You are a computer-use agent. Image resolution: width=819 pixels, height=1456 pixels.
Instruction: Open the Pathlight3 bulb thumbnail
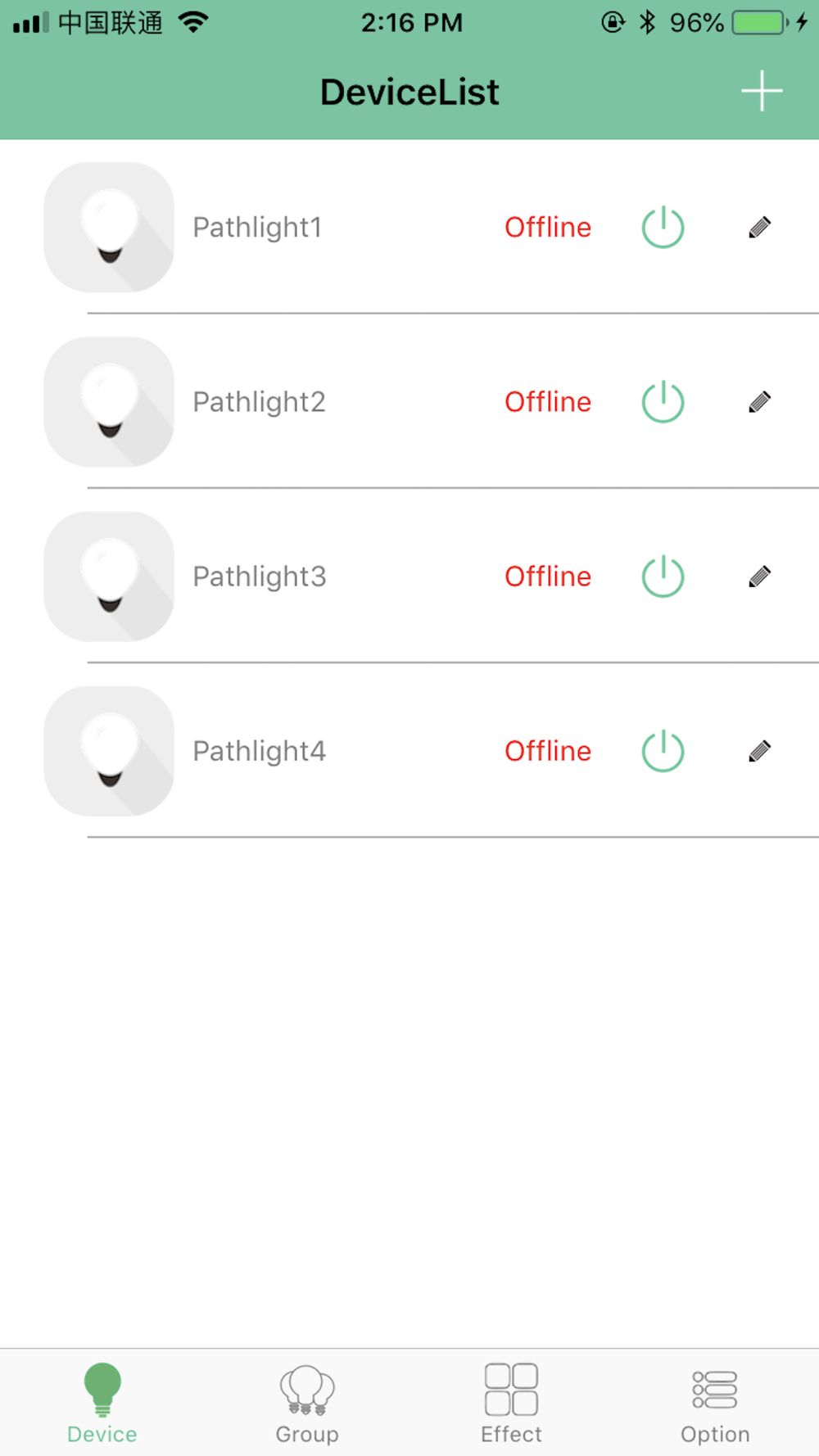(x=109, y=576)
